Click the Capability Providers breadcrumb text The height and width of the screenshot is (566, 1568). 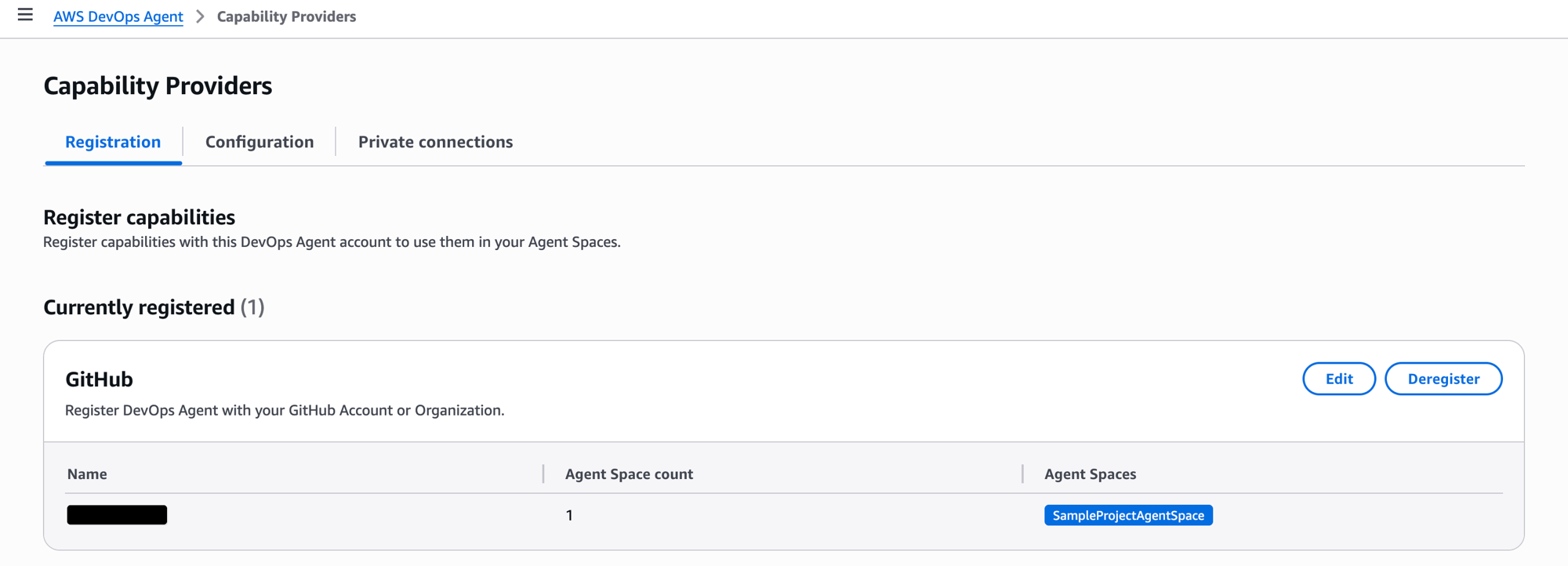pos(286,16)
